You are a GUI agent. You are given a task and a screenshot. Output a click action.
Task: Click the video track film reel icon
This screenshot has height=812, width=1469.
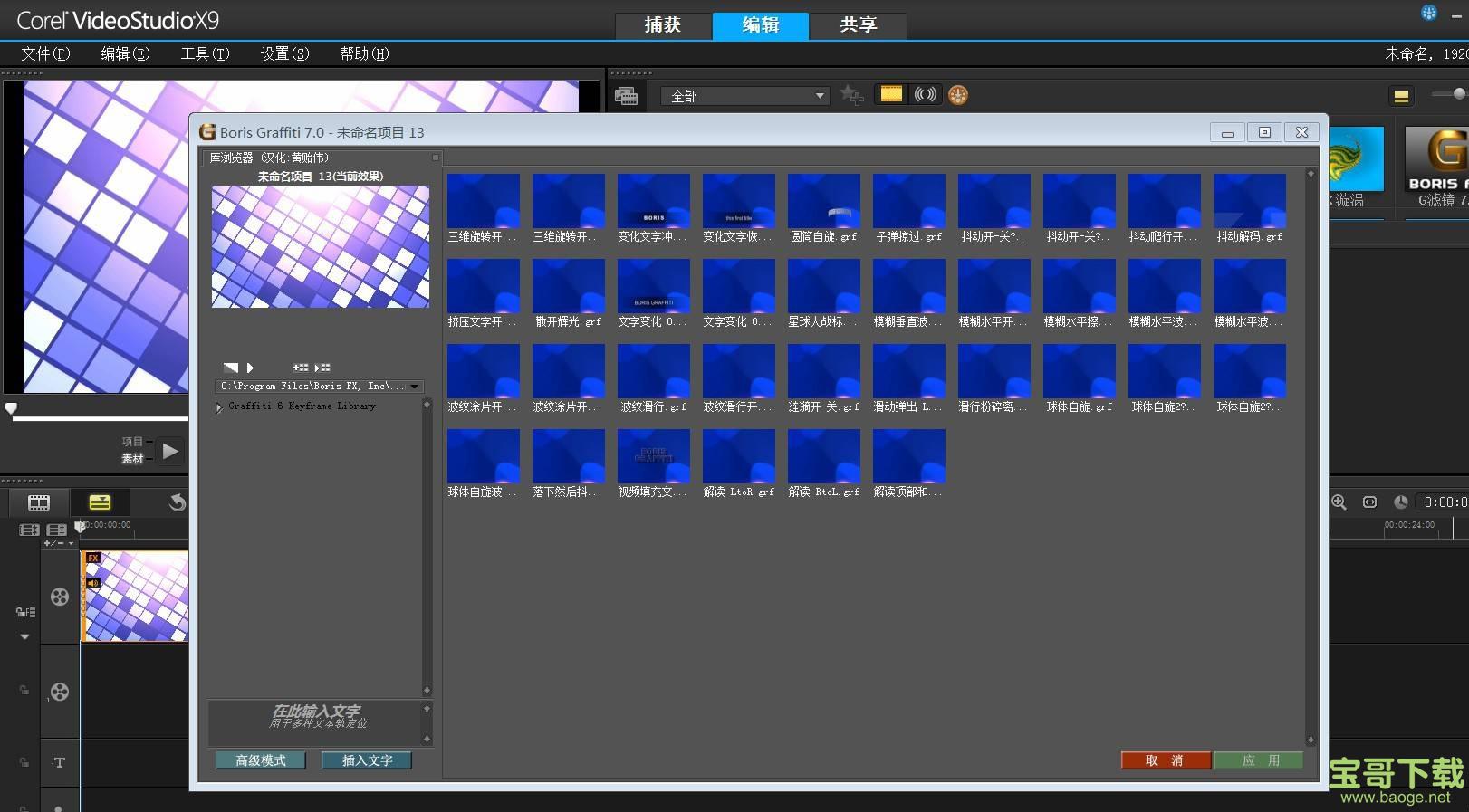click(60, 597)
